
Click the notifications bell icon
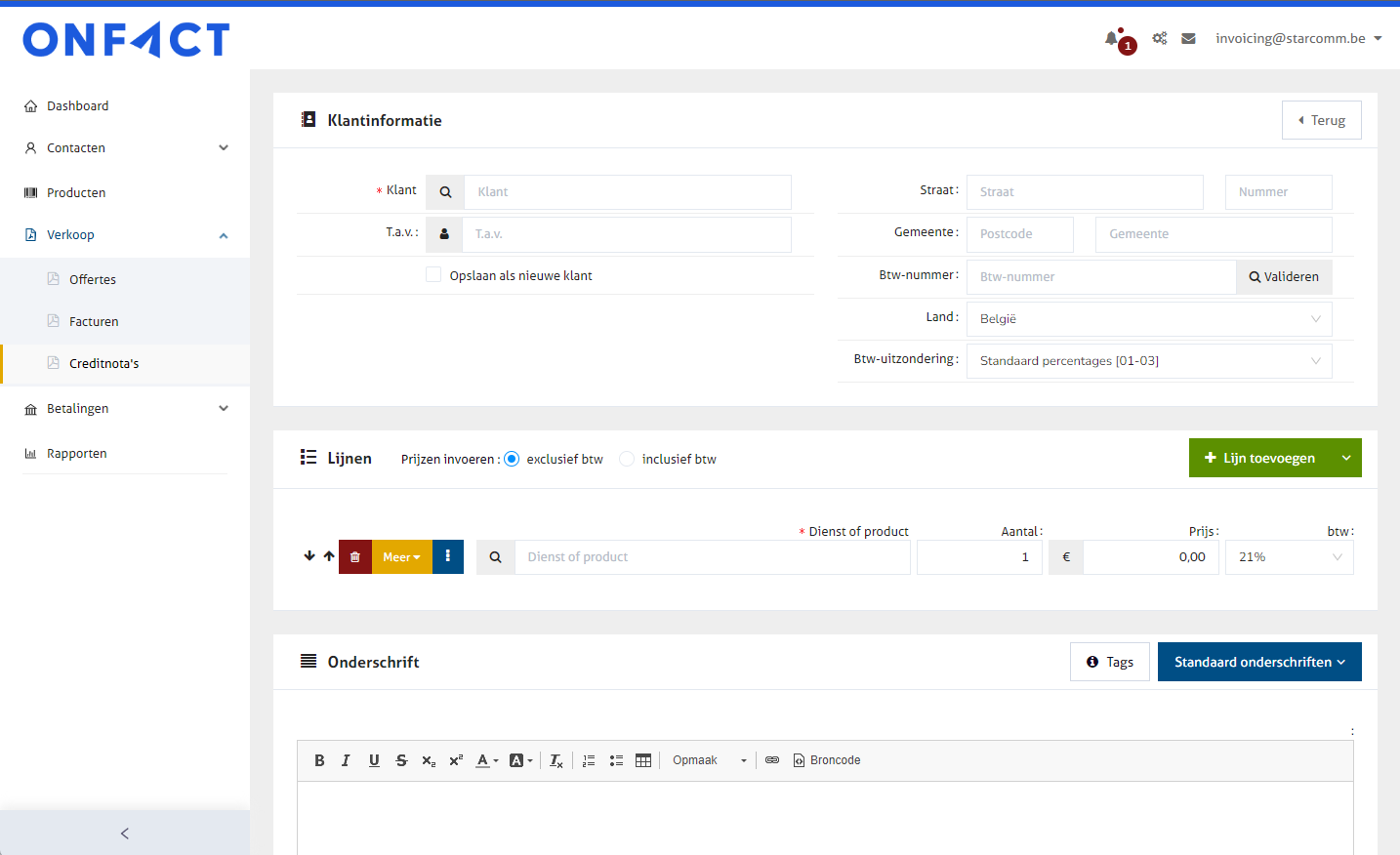click(1112, 39)
